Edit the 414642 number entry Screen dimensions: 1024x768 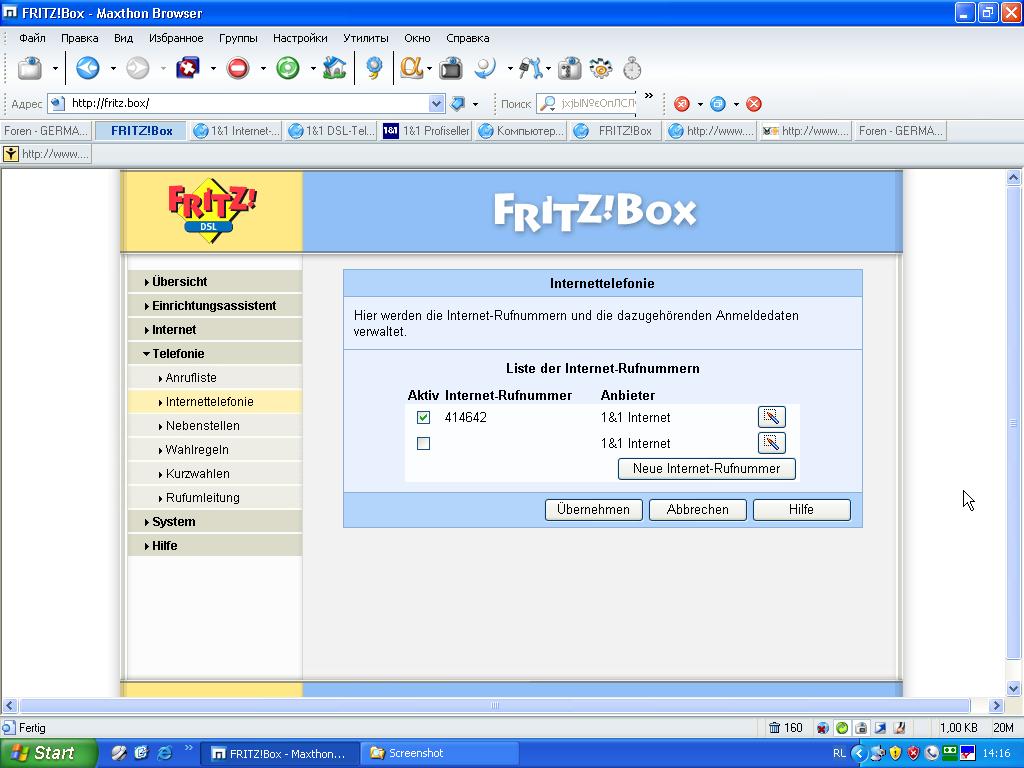[771, 417]
